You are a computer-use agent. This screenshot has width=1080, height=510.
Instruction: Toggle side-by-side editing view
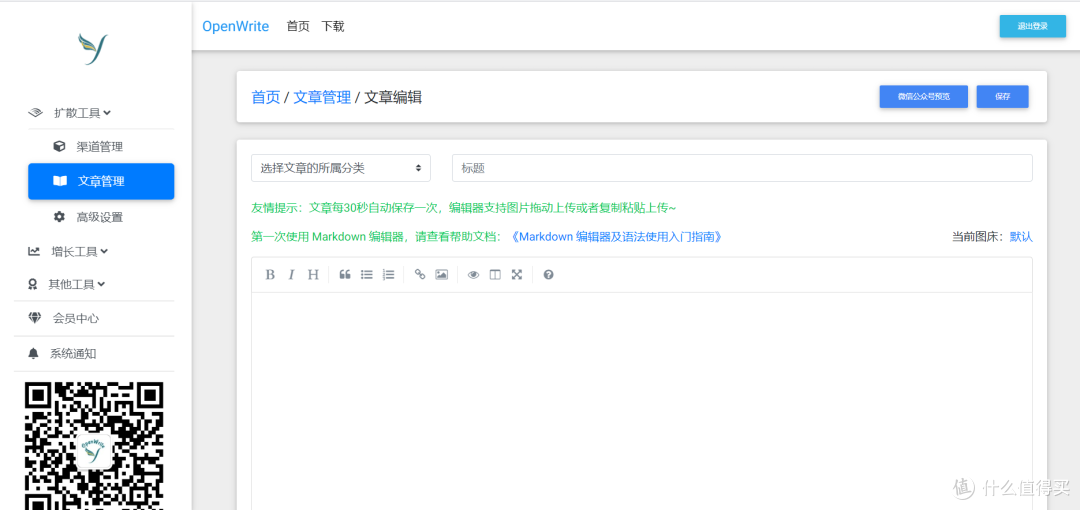point(495,274)
